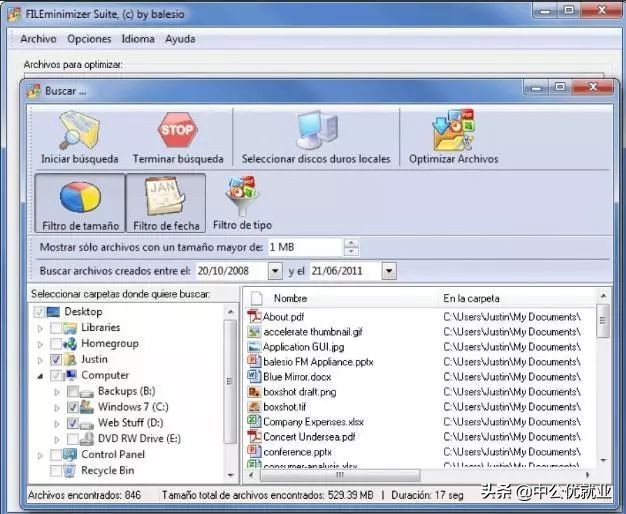Check the Homegroup checkbox

(x=56, y=343)
